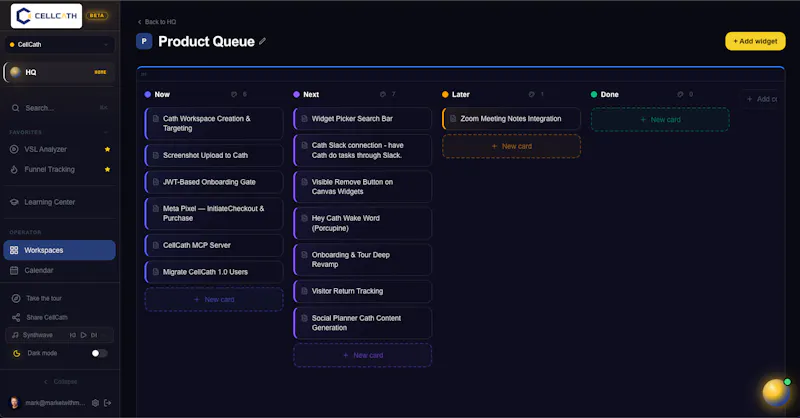This screenshot has width=800, height=418.
Task: Click the Later column orange dot
Action: [445, 94]
